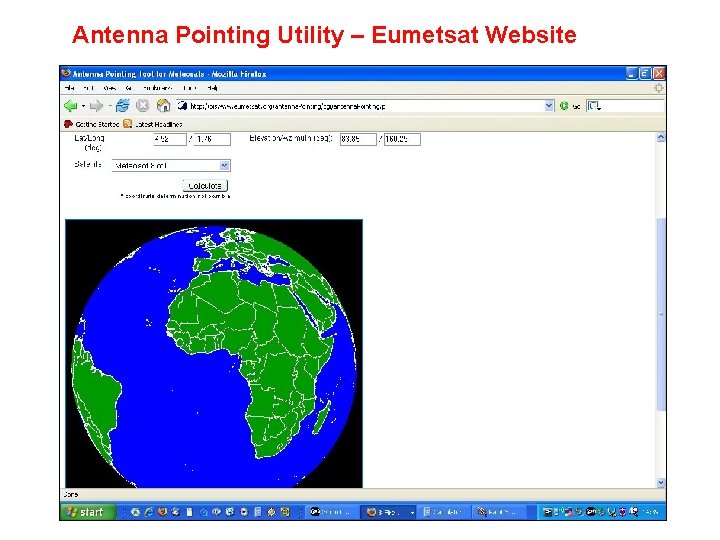Viewport: 720px width, 540px height.
Task: Click the Stop loading icon
Action: [143, 106]
